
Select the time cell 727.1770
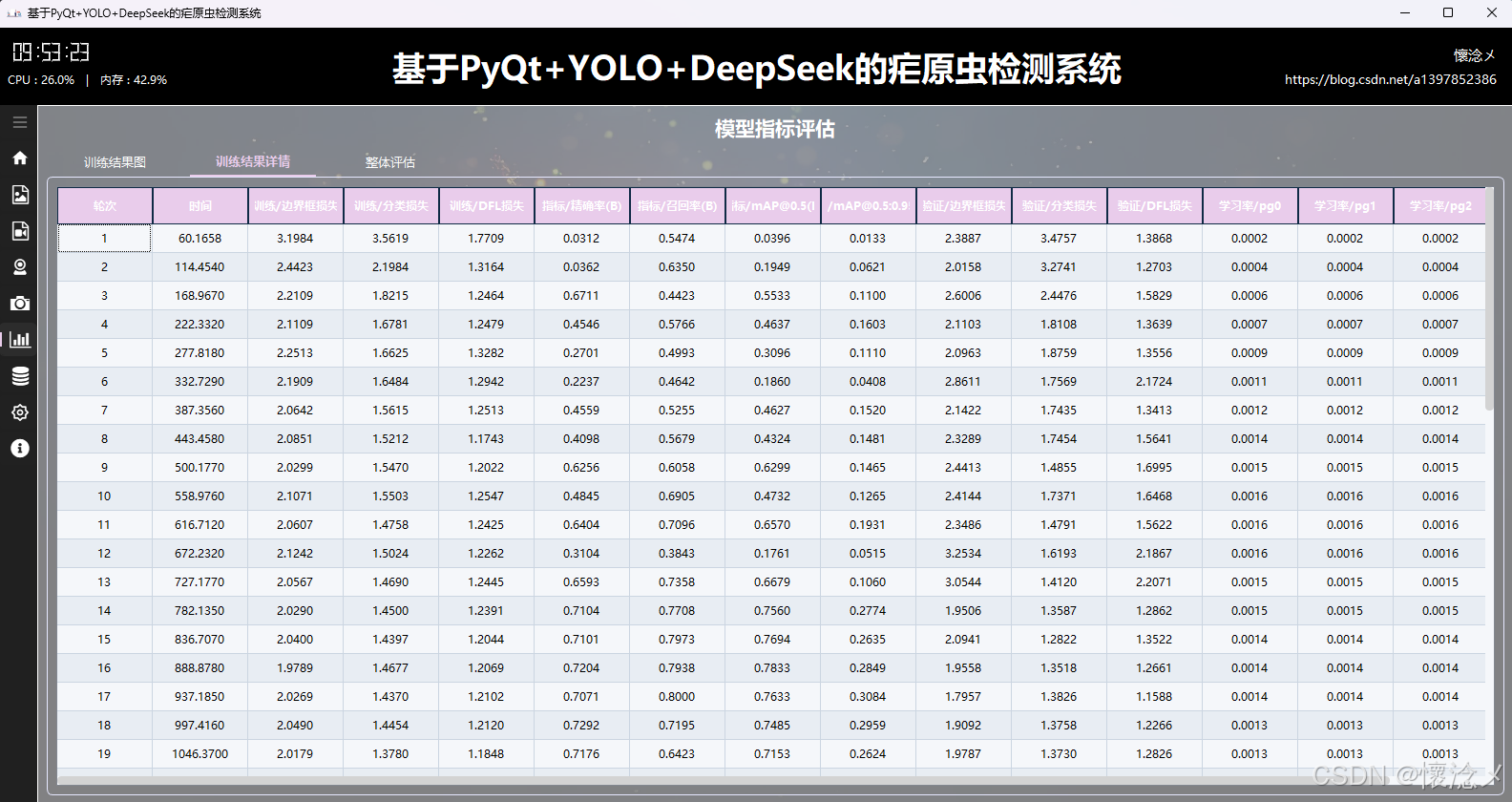point(200,582)
